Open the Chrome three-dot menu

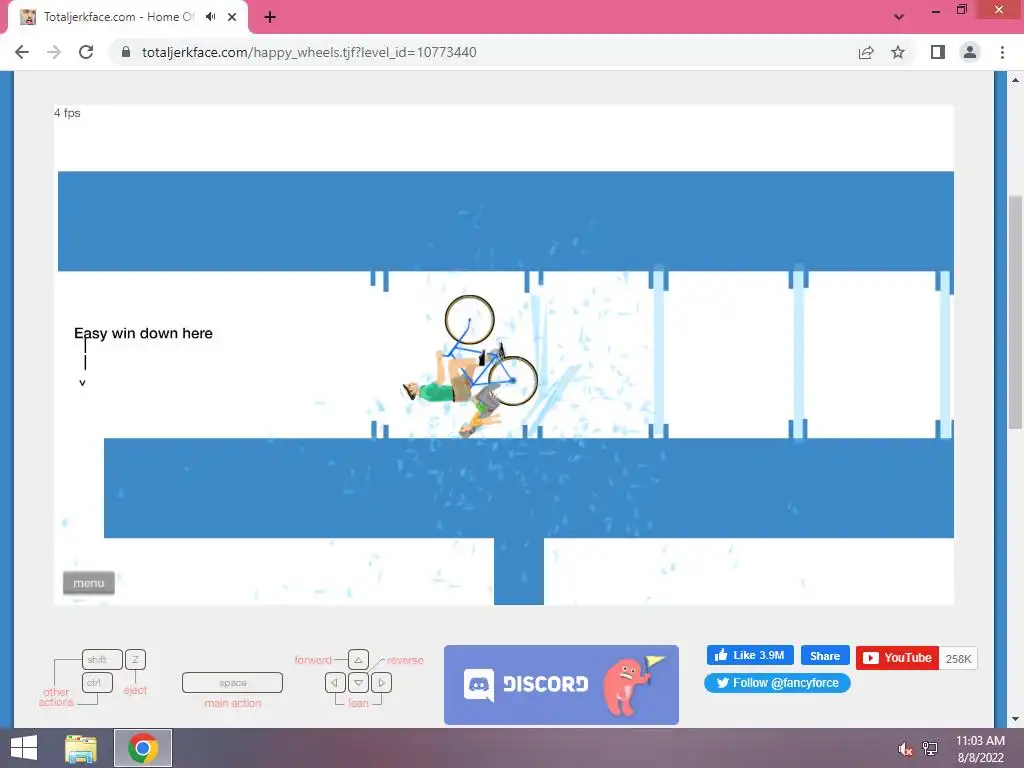click(x=1002, y=52)
